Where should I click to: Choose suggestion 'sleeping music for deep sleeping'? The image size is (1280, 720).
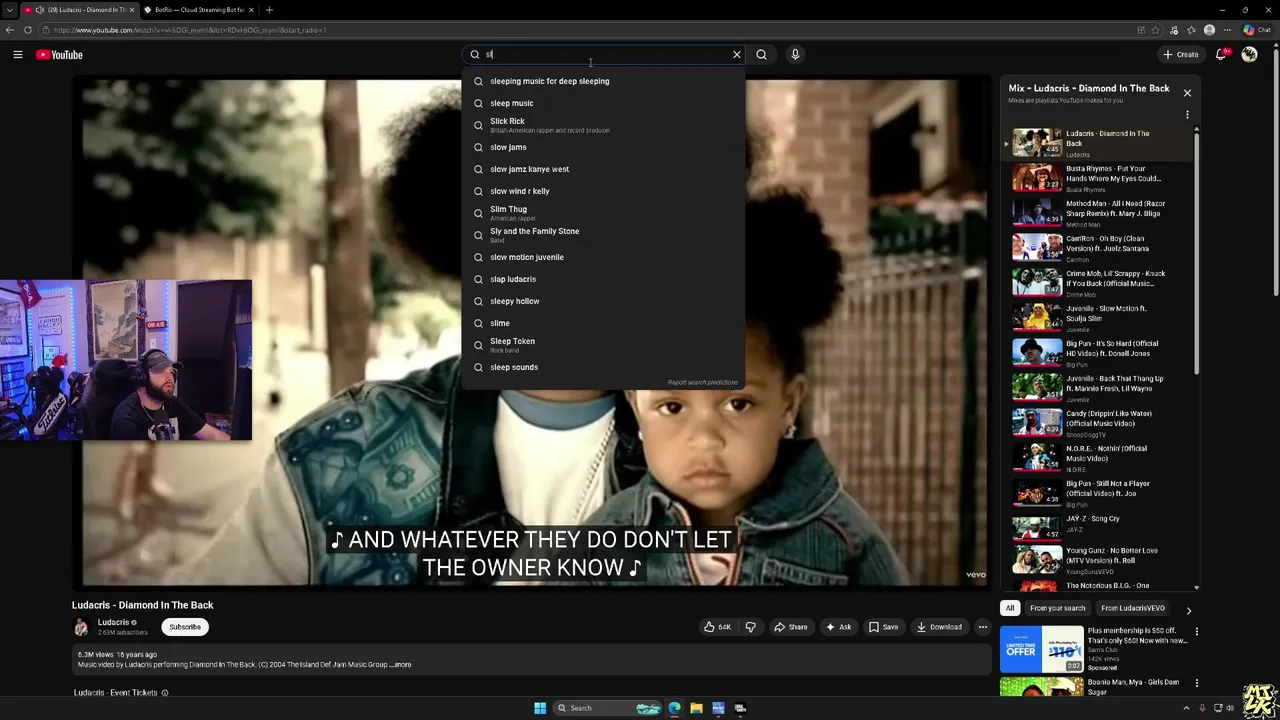[603, 81]
